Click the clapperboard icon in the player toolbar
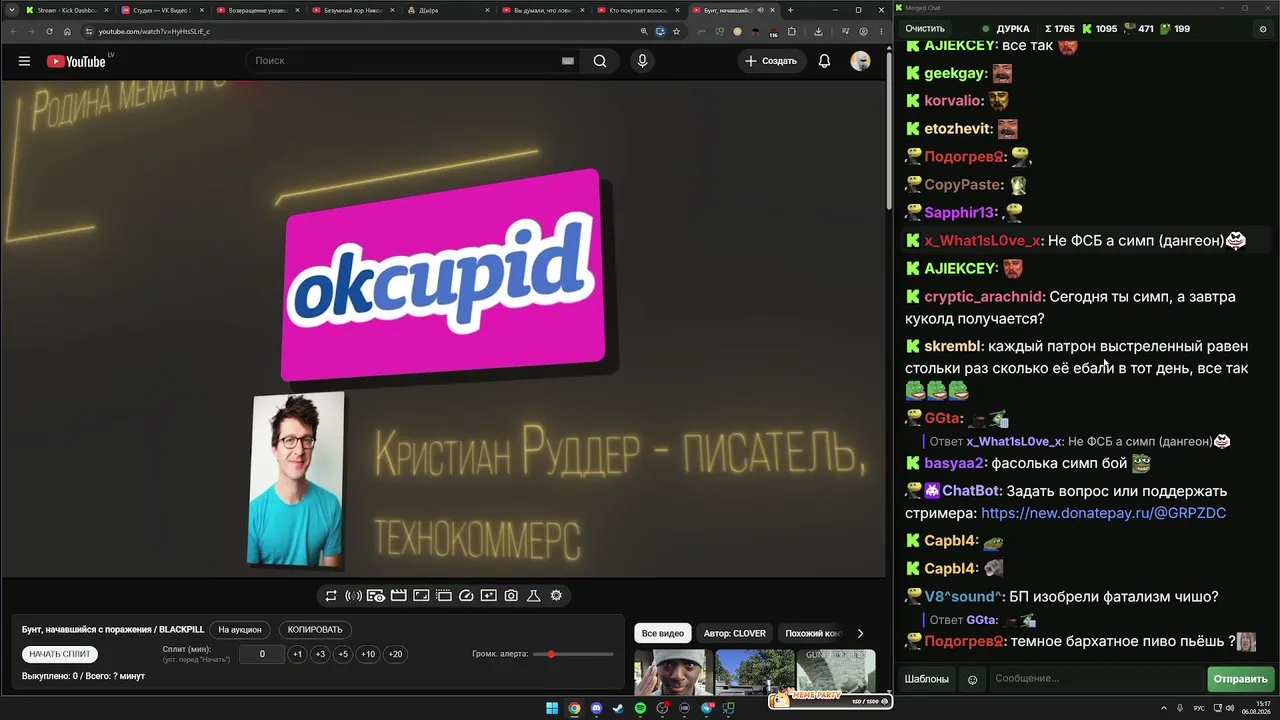The image size is (1280, 720). click(x=398, y=596)
